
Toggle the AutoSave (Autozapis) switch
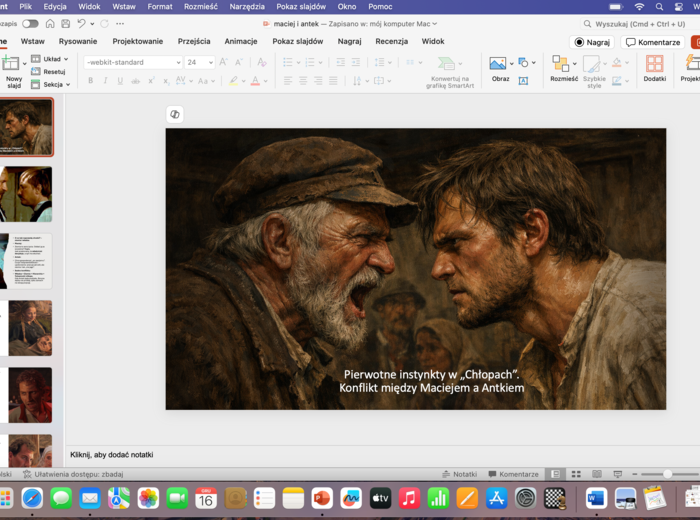pyautogui.click(x=30, y=23)
